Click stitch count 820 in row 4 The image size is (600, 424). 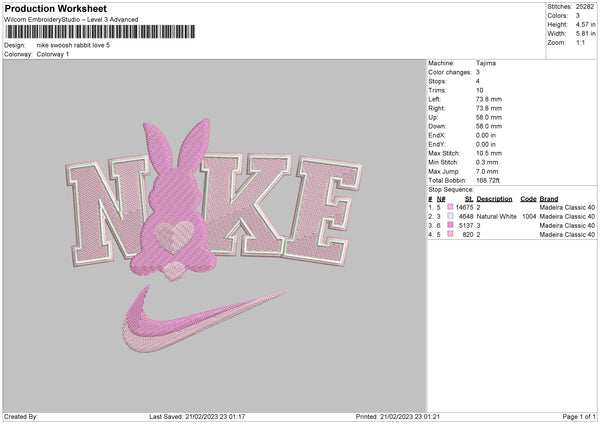click(x=468, y=235)
